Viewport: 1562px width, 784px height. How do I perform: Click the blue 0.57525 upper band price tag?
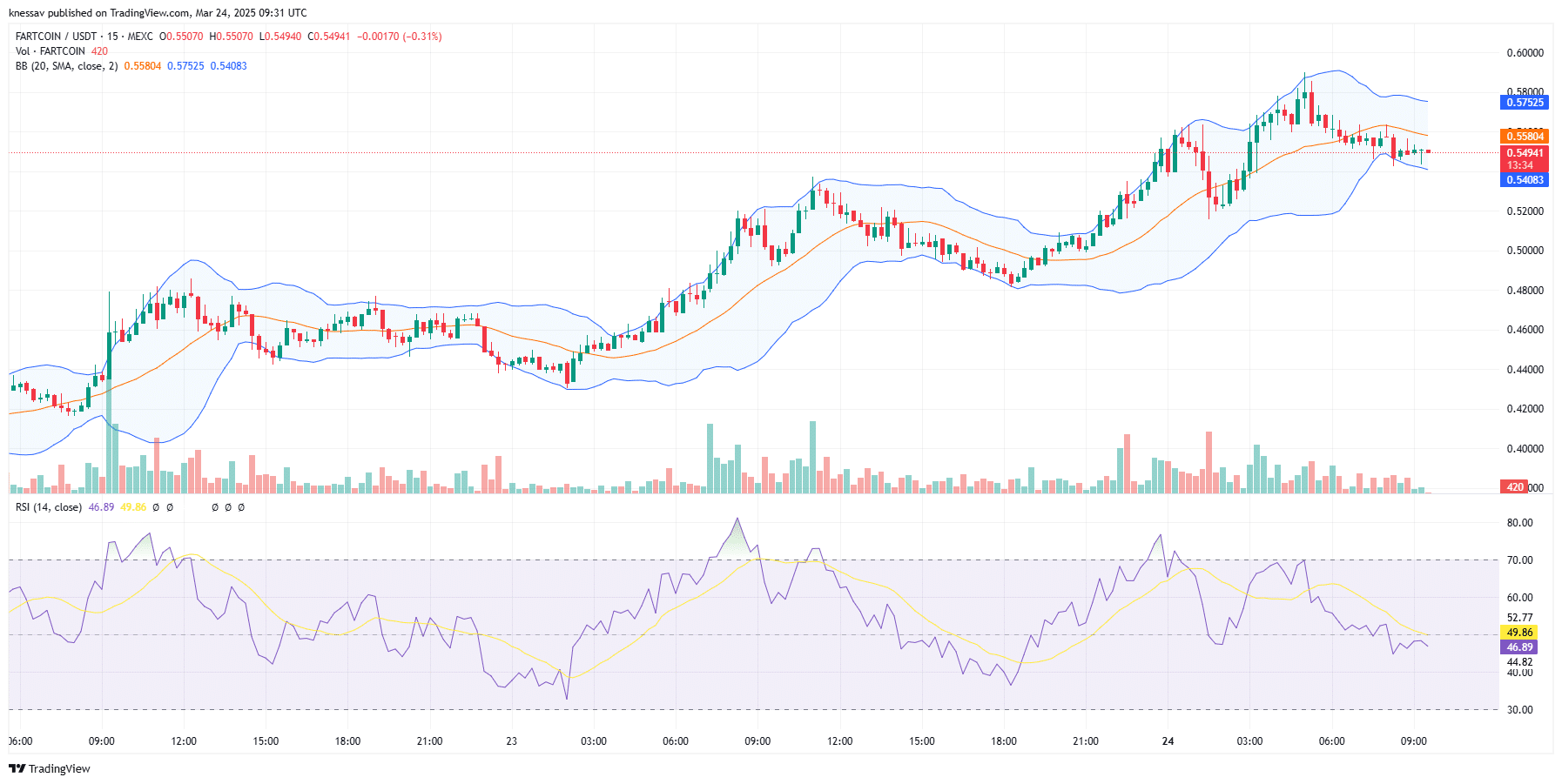(1525, 103)
